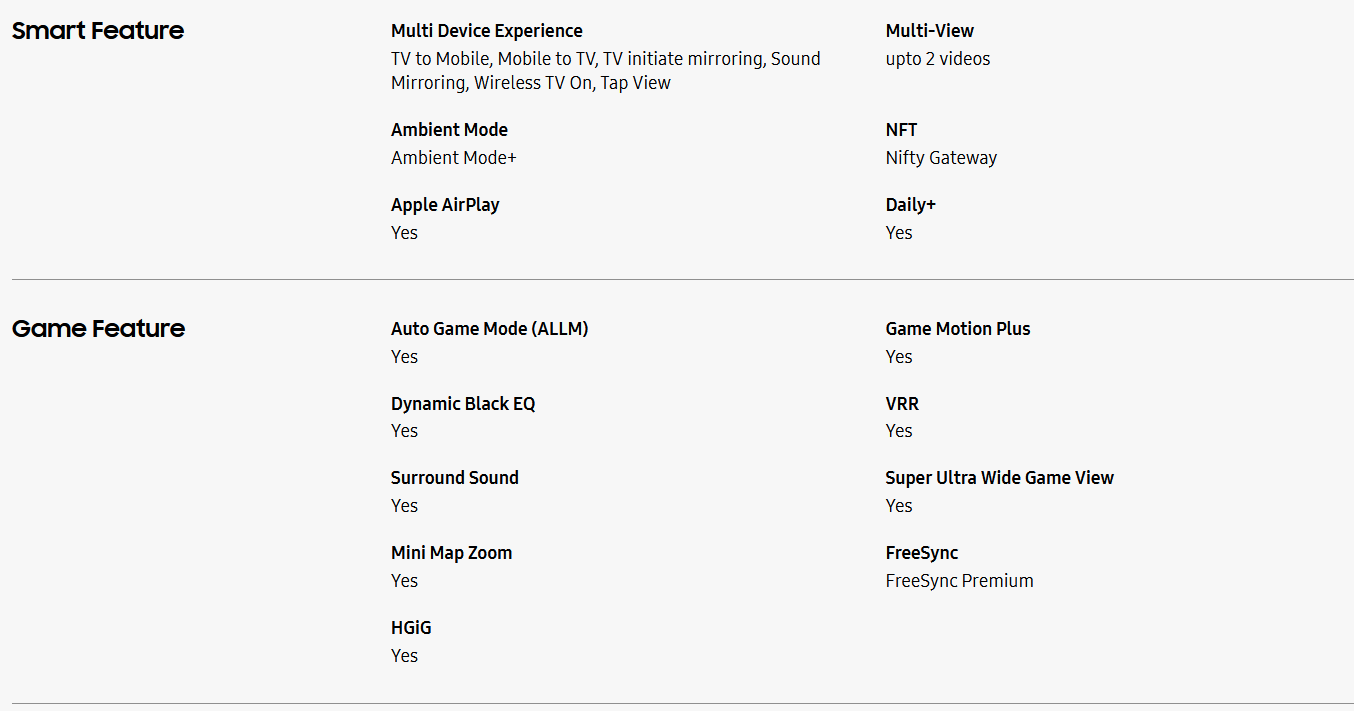
Task: Select the Surround Sound label
Action: point(454,478)
